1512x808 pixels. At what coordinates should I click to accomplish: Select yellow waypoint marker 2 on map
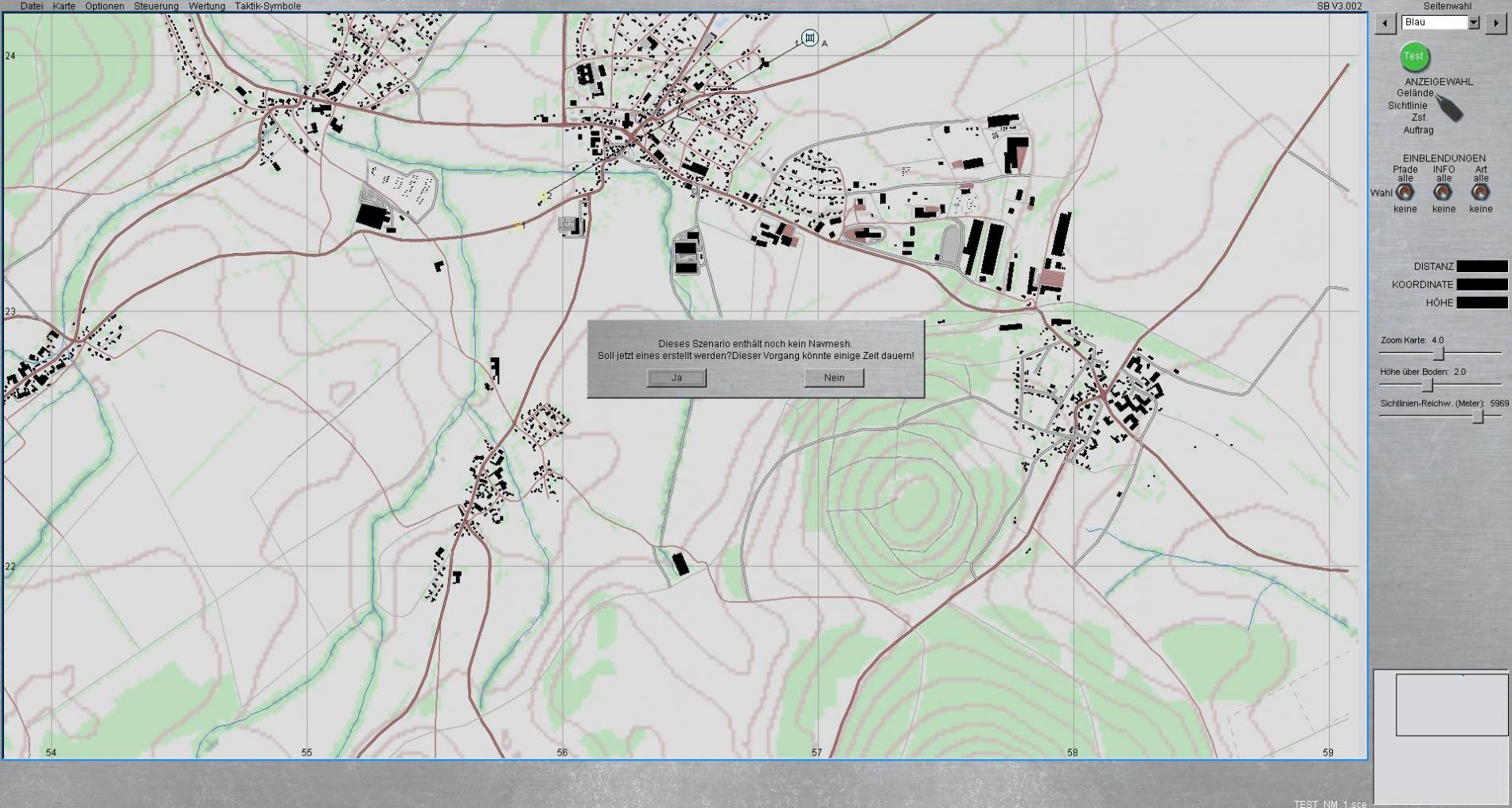[543, 196]
